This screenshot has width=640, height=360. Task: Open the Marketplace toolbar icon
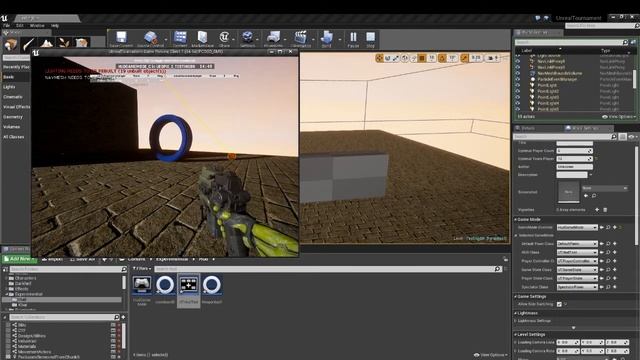click(202, 39)
